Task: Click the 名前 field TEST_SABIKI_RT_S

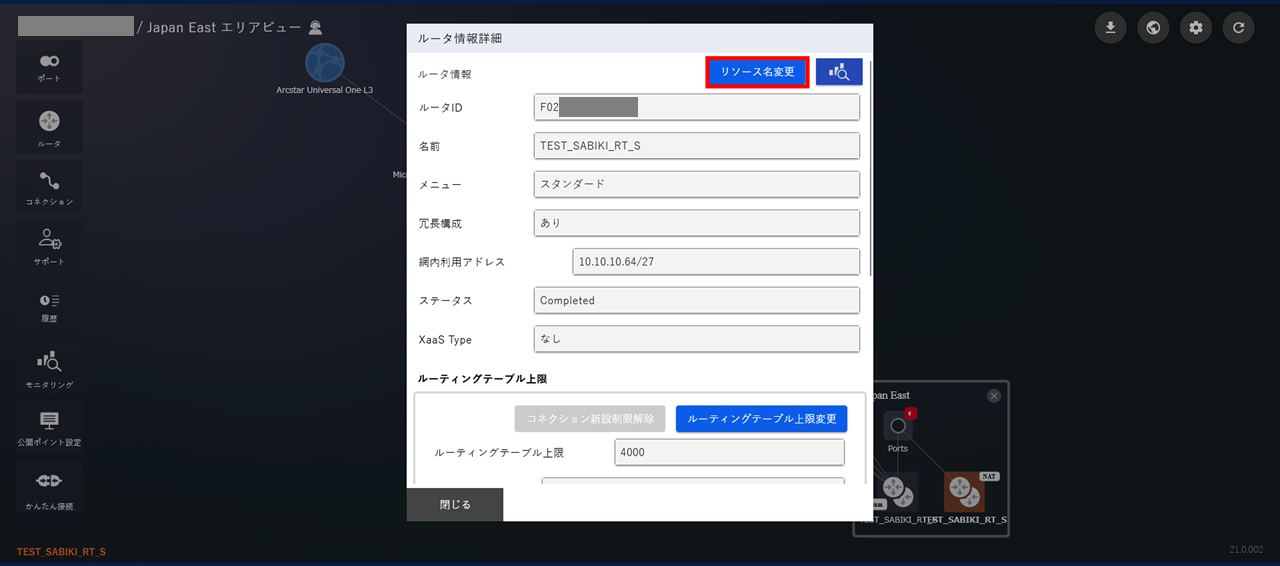Action: tap(697, 146)
